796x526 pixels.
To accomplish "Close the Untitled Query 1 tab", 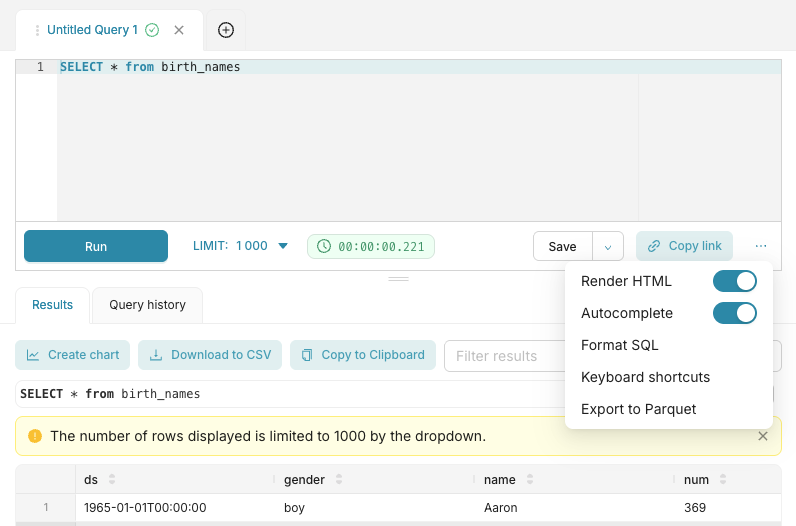I will (179, 30).
